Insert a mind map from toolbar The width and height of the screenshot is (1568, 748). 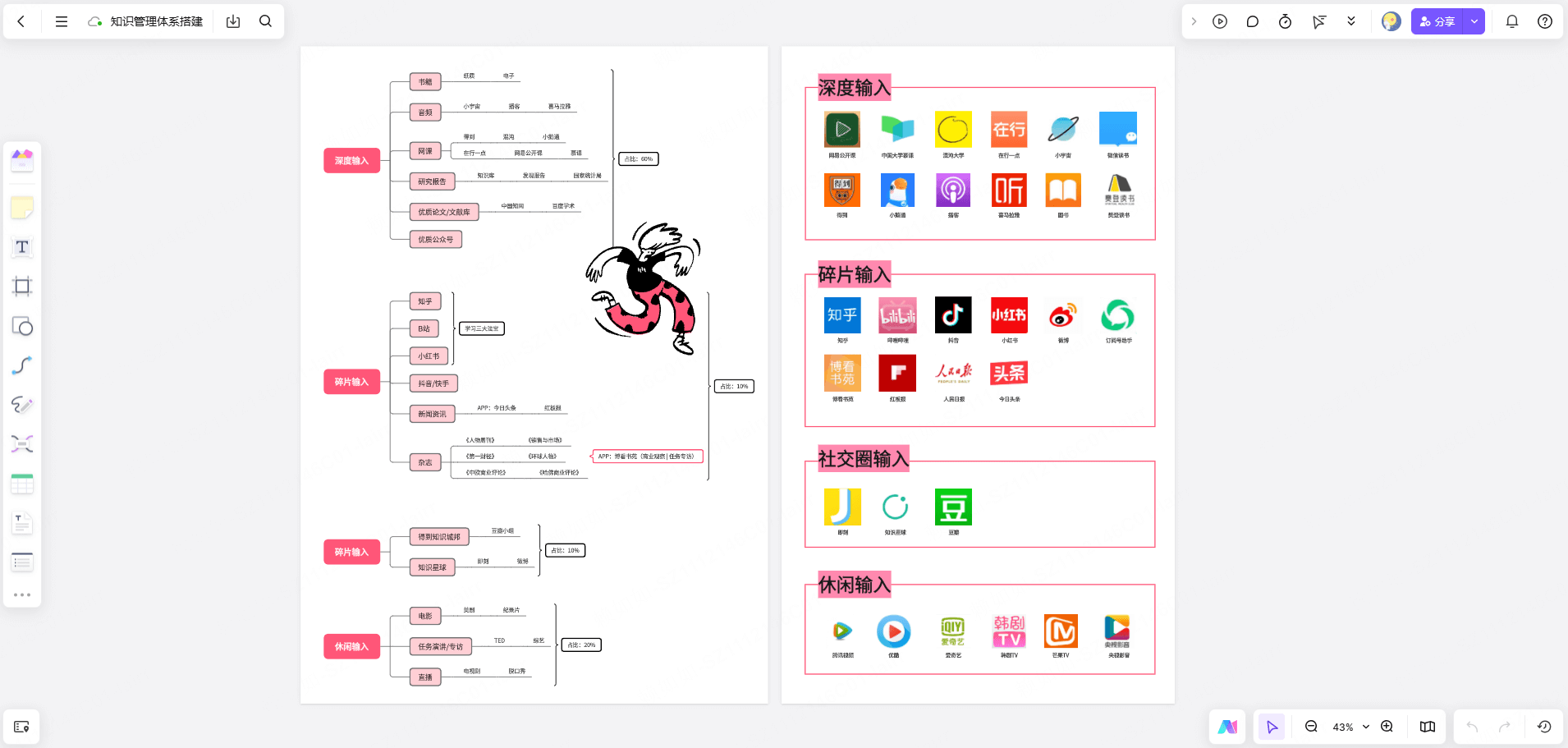(x=22, y=444)
